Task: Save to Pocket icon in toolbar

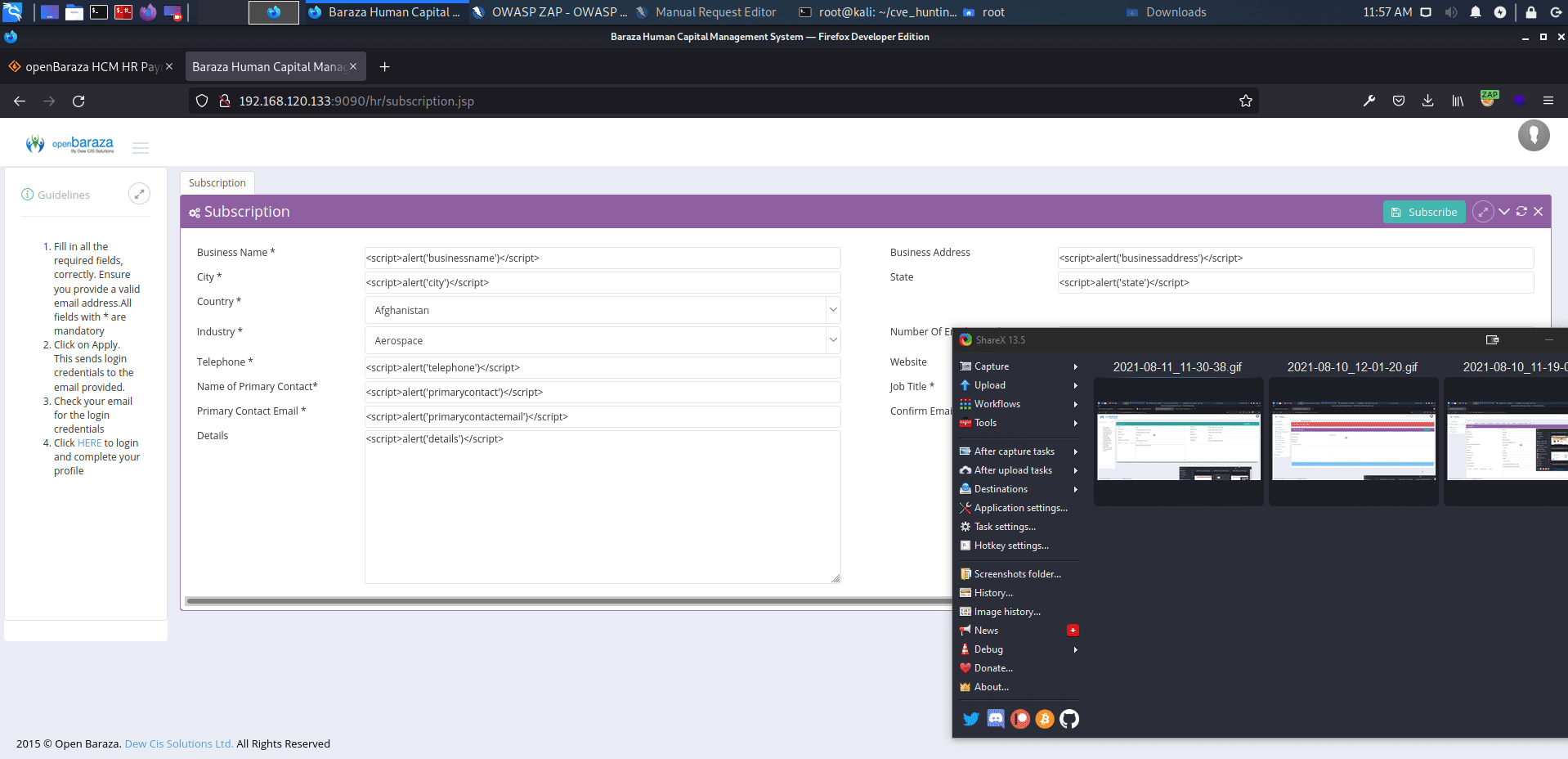Action: click(x=1399, y=101)
